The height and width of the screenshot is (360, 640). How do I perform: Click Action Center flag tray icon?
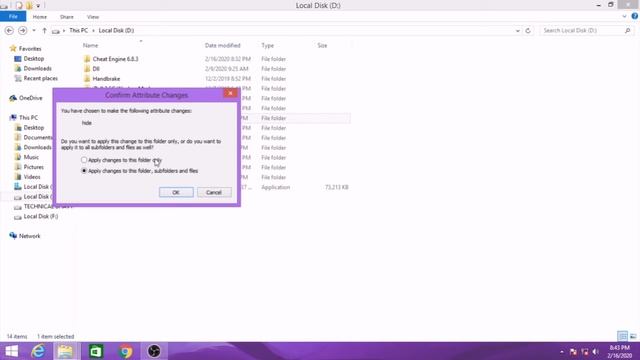[573, 351]
